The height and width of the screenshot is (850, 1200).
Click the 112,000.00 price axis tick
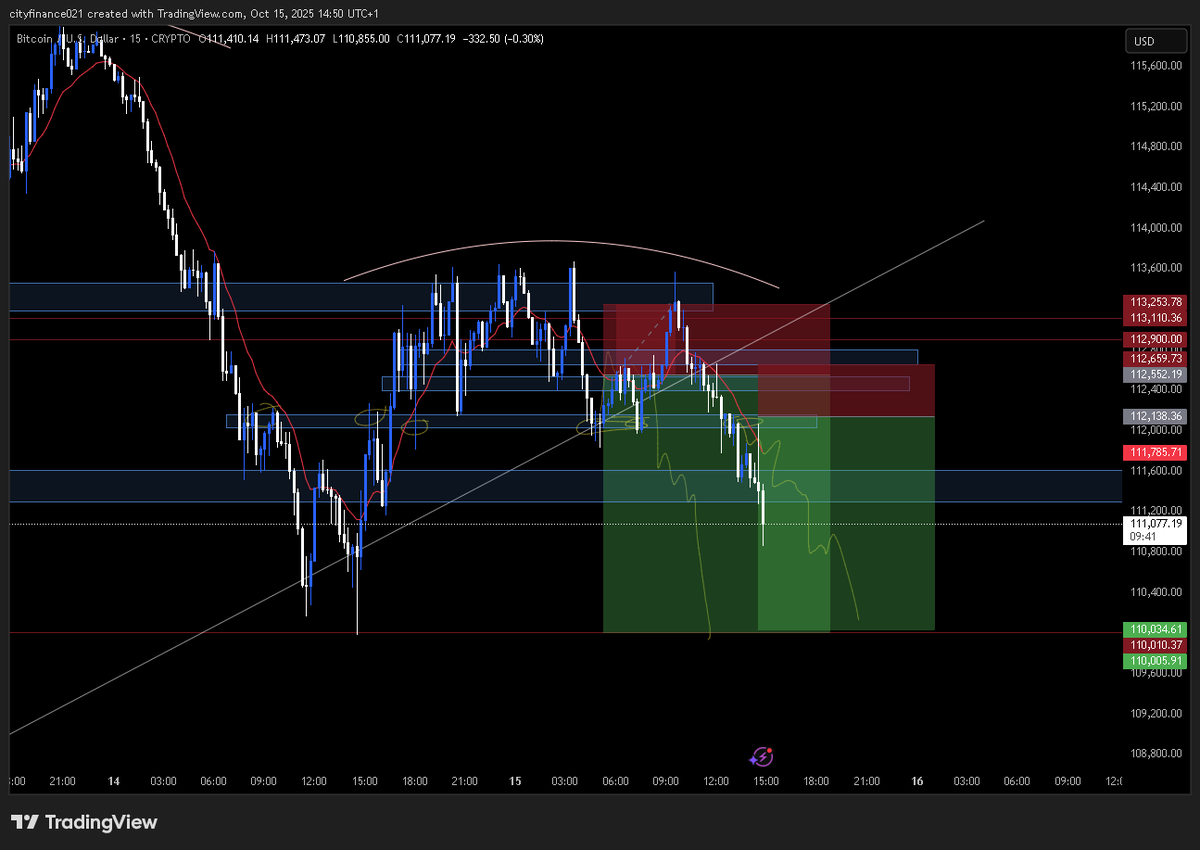(x=1156, y=430)
